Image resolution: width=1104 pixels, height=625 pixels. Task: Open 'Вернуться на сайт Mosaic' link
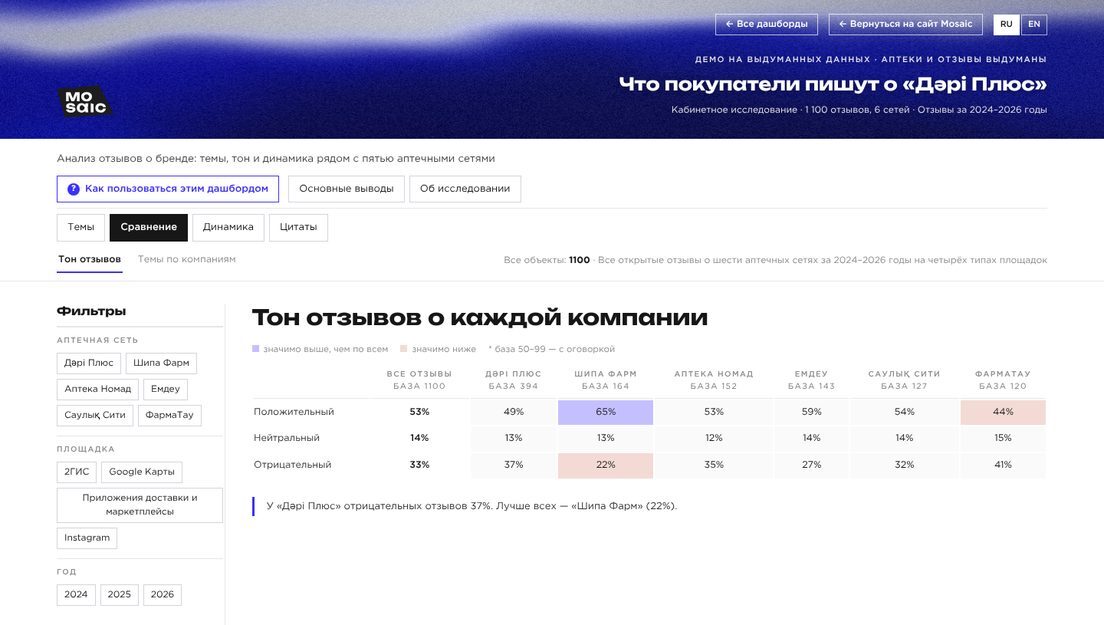(905, 24)
